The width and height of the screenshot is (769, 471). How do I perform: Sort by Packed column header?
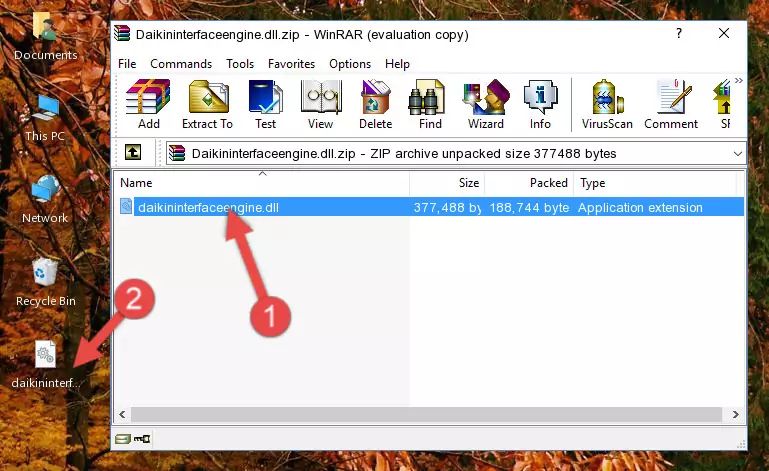(x=529, y=183)
